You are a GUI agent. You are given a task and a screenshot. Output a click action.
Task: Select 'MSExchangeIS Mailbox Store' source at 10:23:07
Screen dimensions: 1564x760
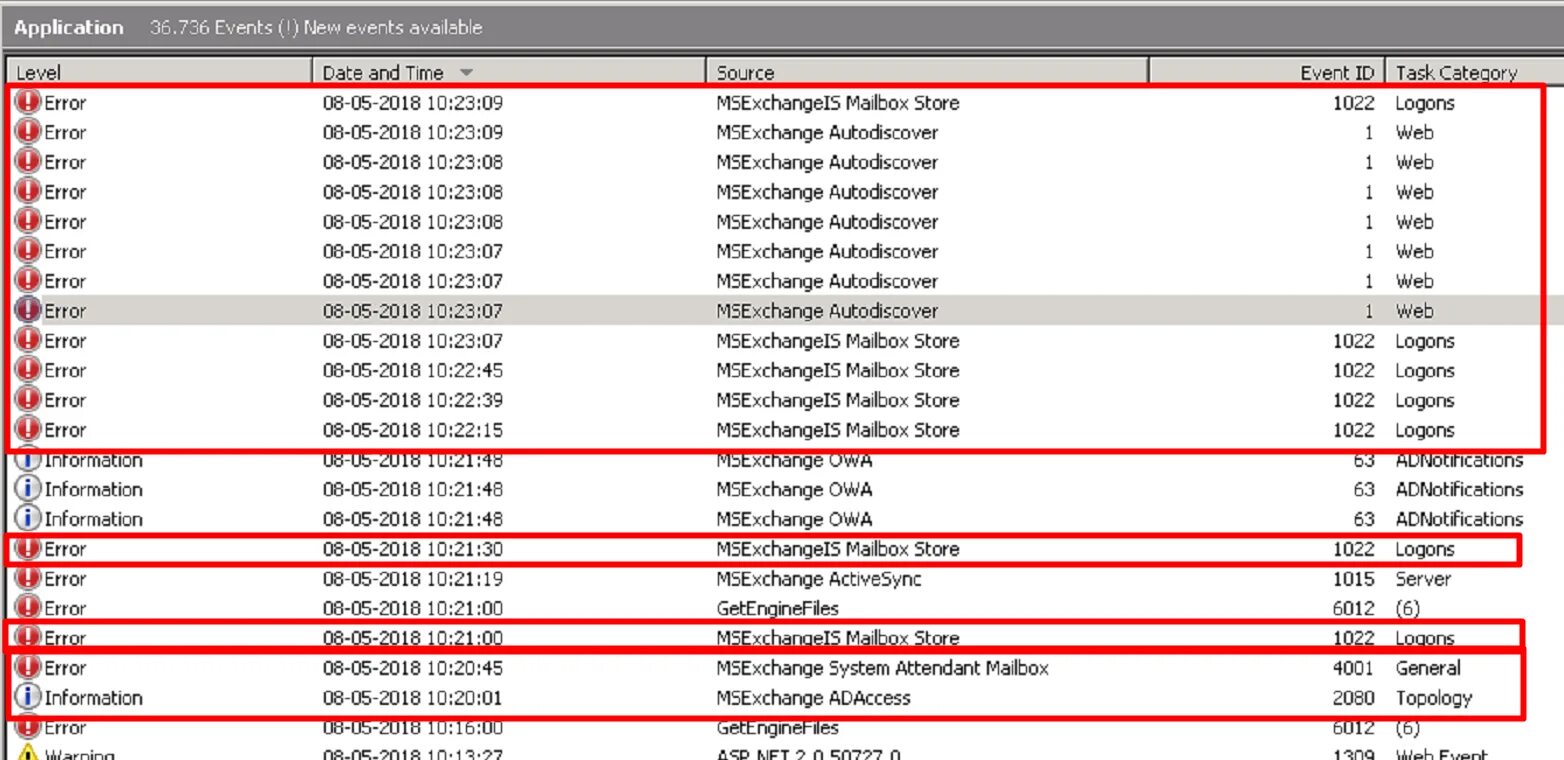838,341
